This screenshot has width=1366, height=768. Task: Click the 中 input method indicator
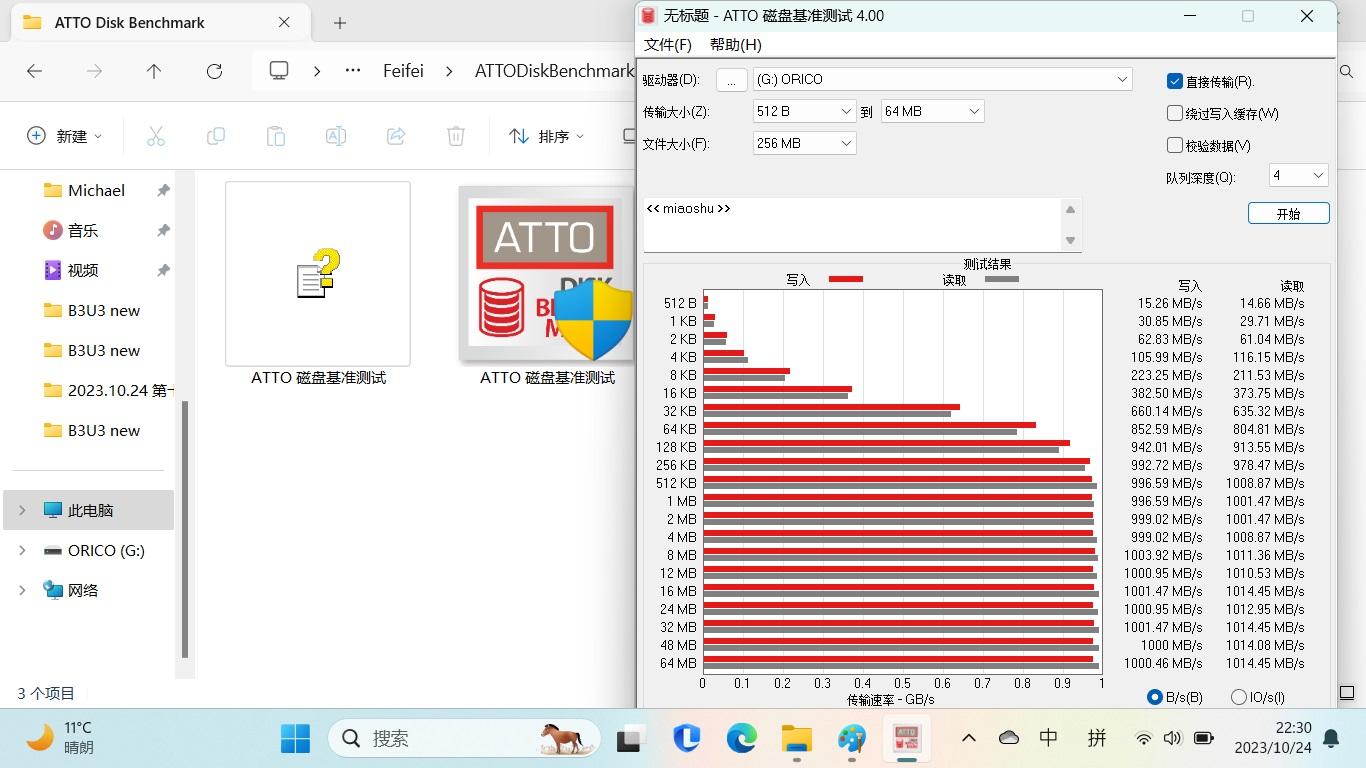click(x=1049, y=739)
